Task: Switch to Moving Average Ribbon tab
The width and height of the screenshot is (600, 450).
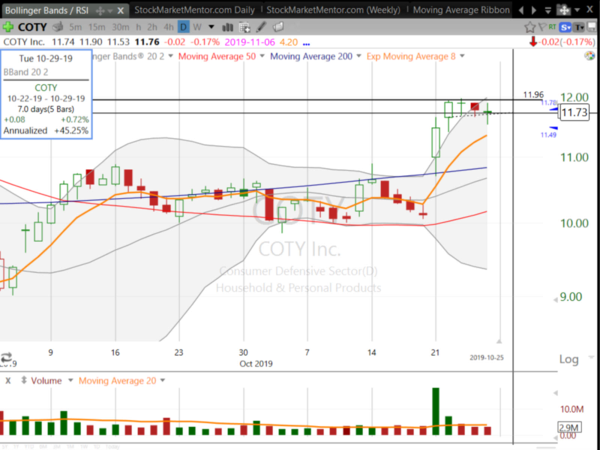Action: tap(461, 10)
